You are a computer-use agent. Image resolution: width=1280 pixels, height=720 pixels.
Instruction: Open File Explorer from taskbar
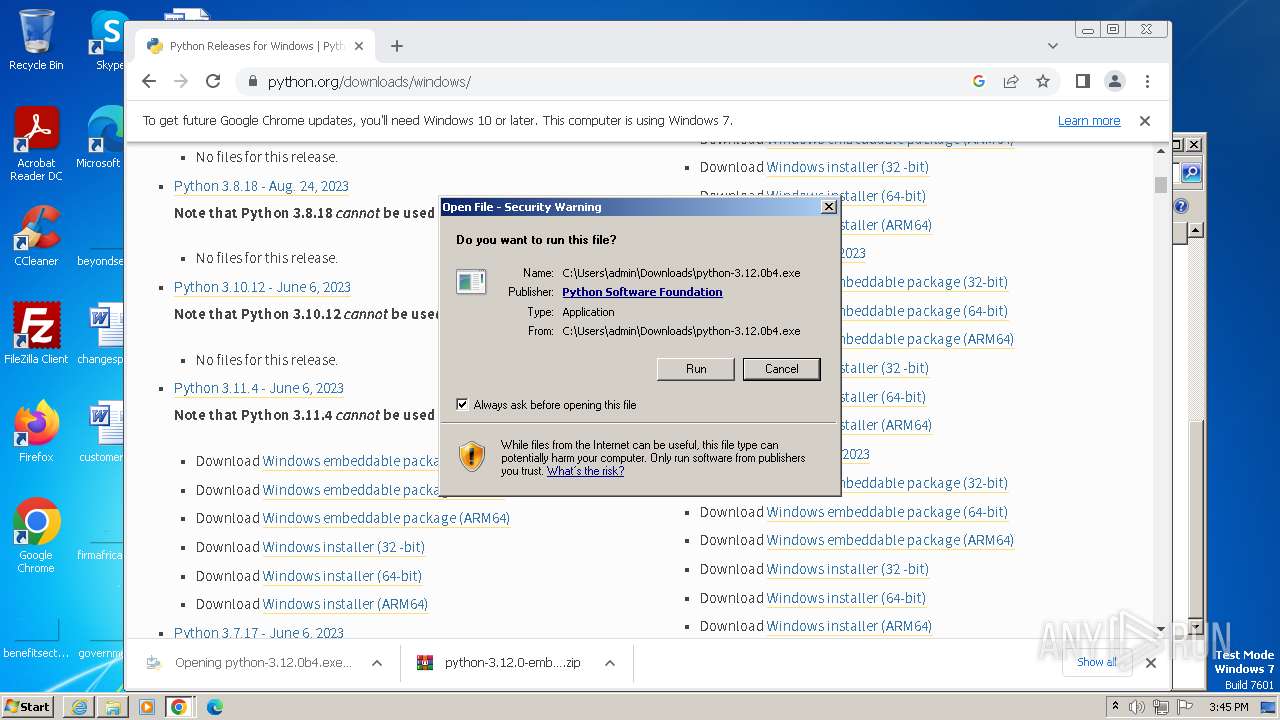(112, 707)
